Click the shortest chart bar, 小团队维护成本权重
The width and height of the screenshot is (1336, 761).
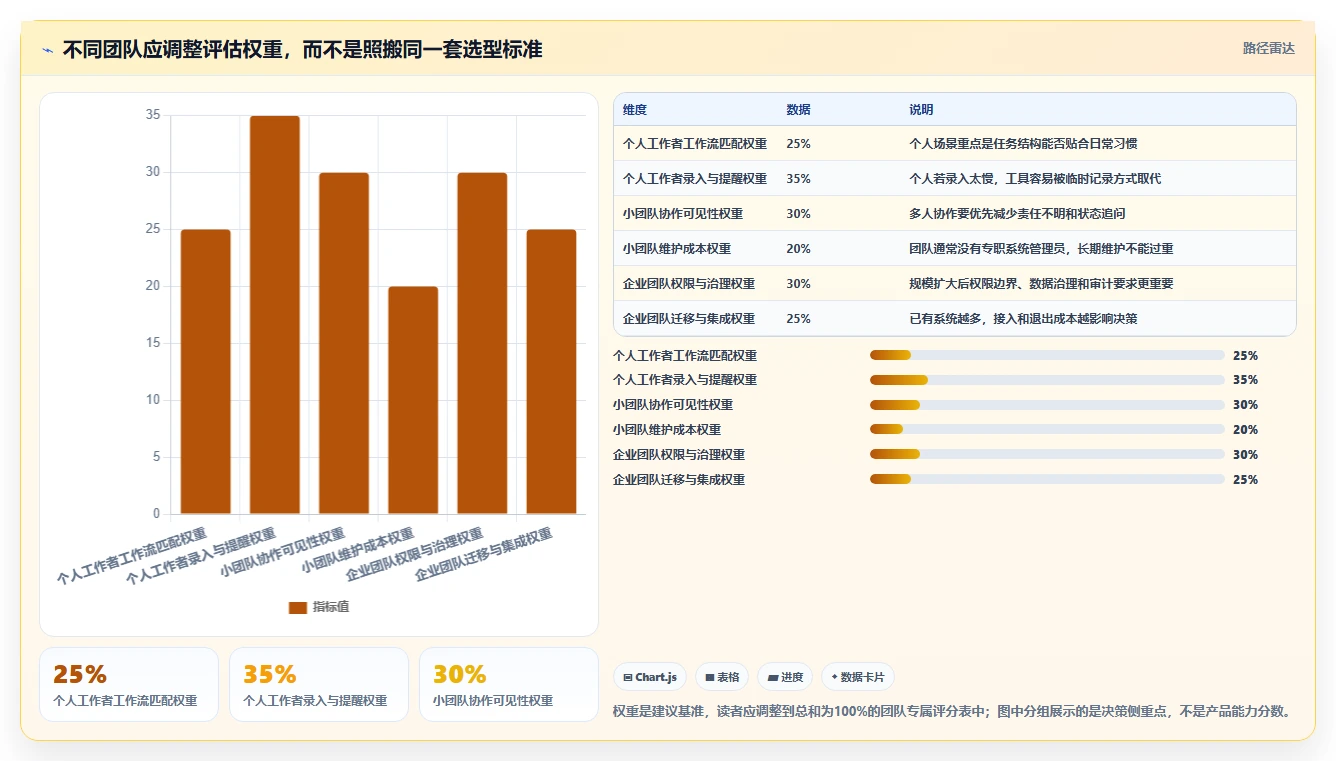click(413, 400)
